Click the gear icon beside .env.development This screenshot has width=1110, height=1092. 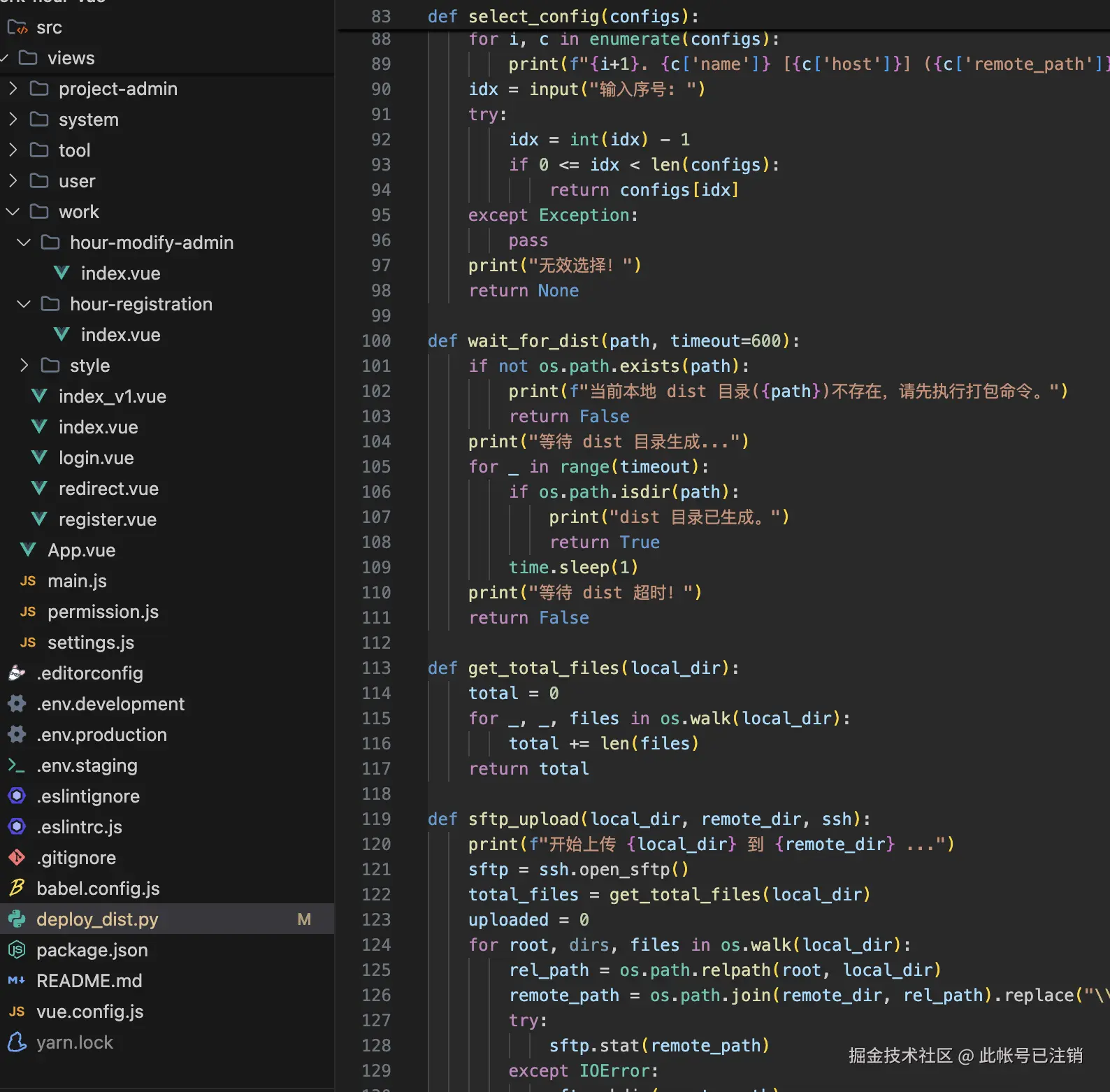17,704
